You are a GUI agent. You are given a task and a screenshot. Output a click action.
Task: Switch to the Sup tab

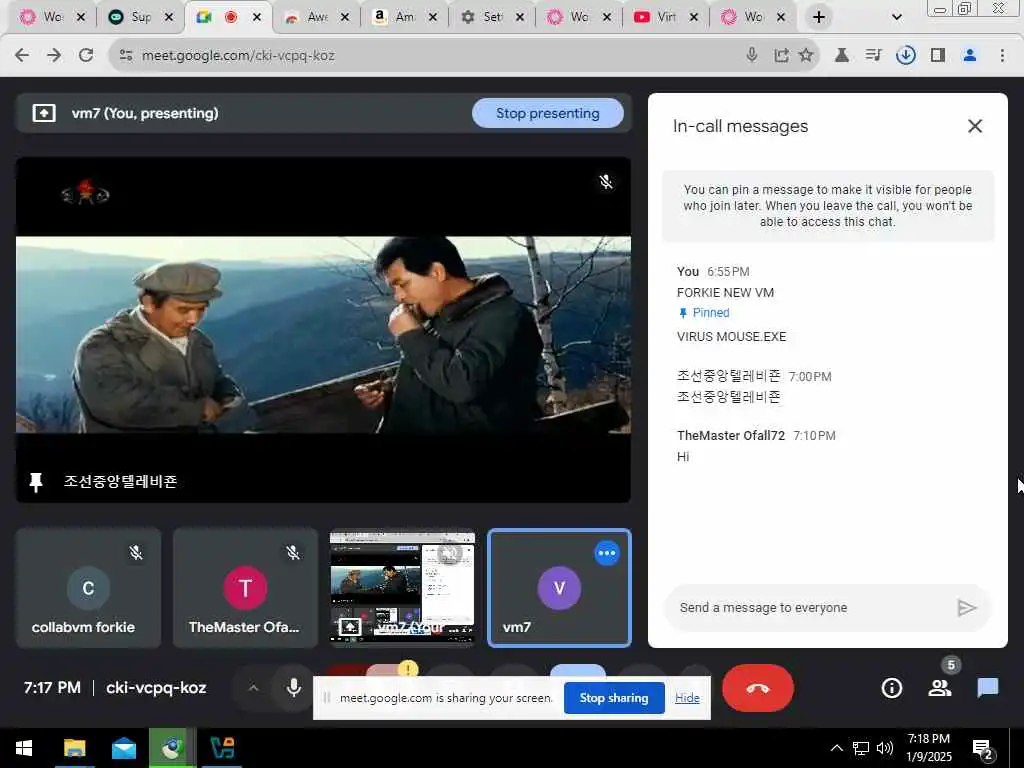click(131, 18)
